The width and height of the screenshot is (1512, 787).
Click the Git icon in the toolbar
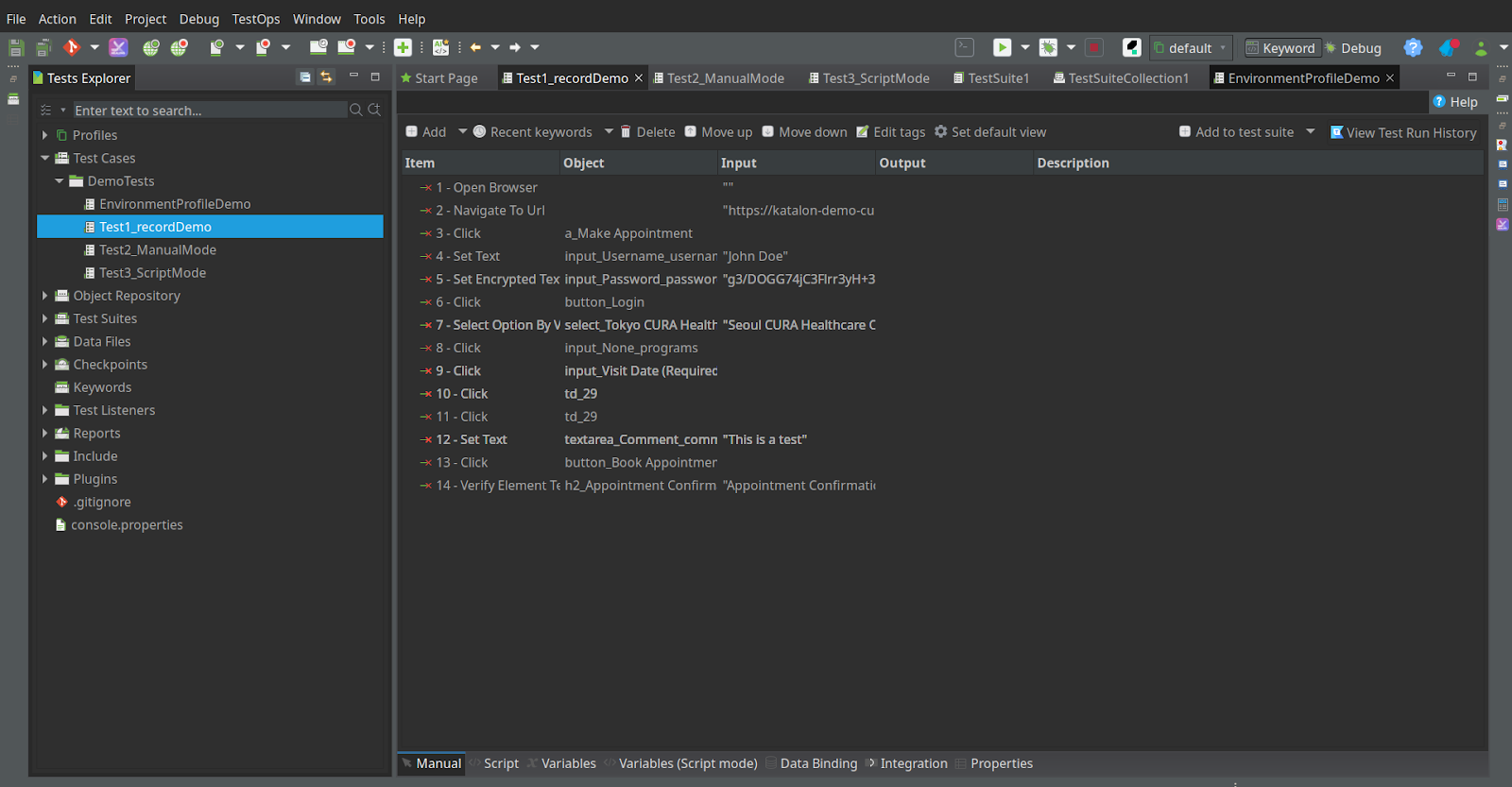point(71,47)
